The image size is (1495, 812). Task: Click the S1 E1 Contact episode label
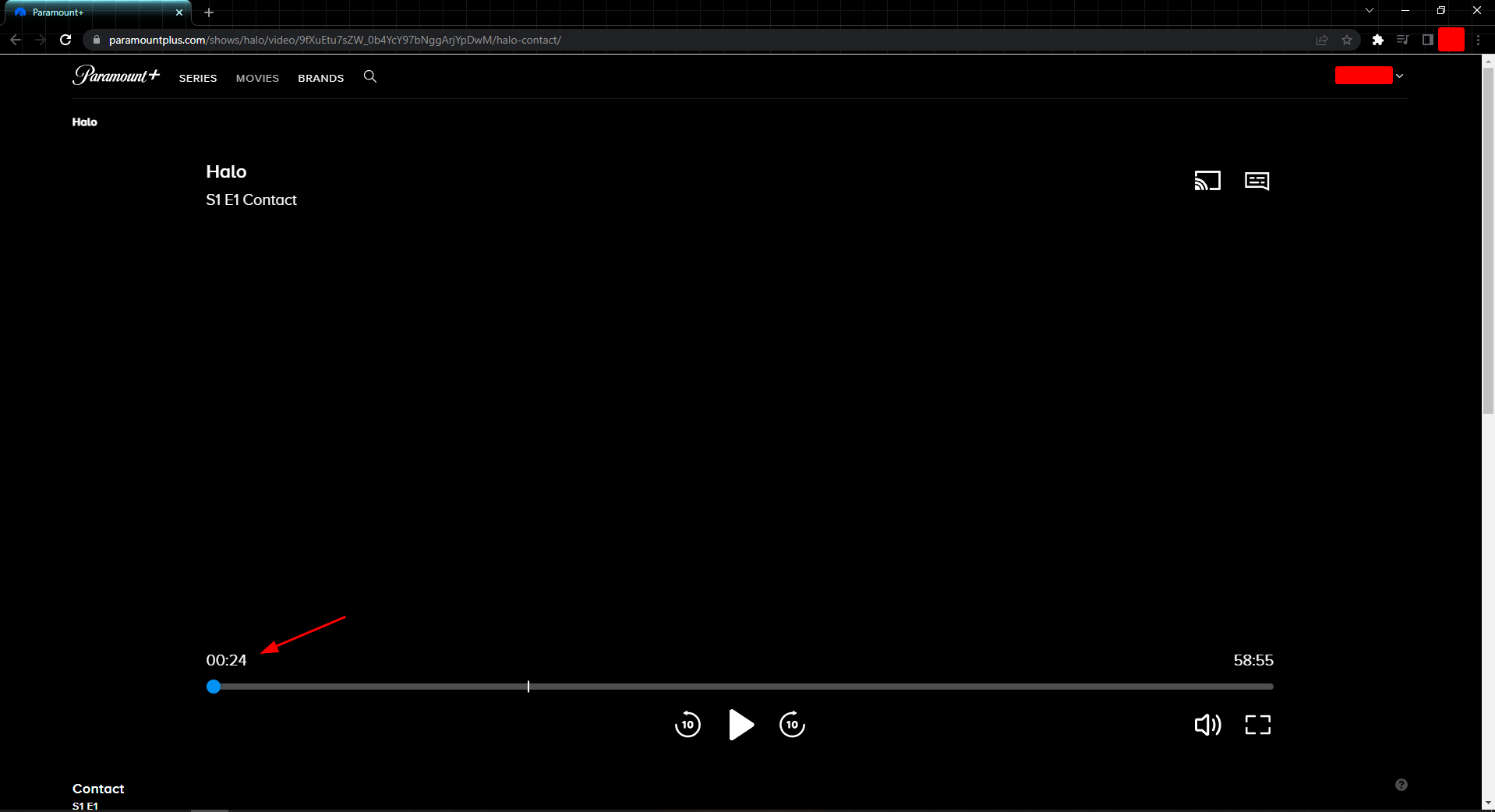tap(251, 200)
